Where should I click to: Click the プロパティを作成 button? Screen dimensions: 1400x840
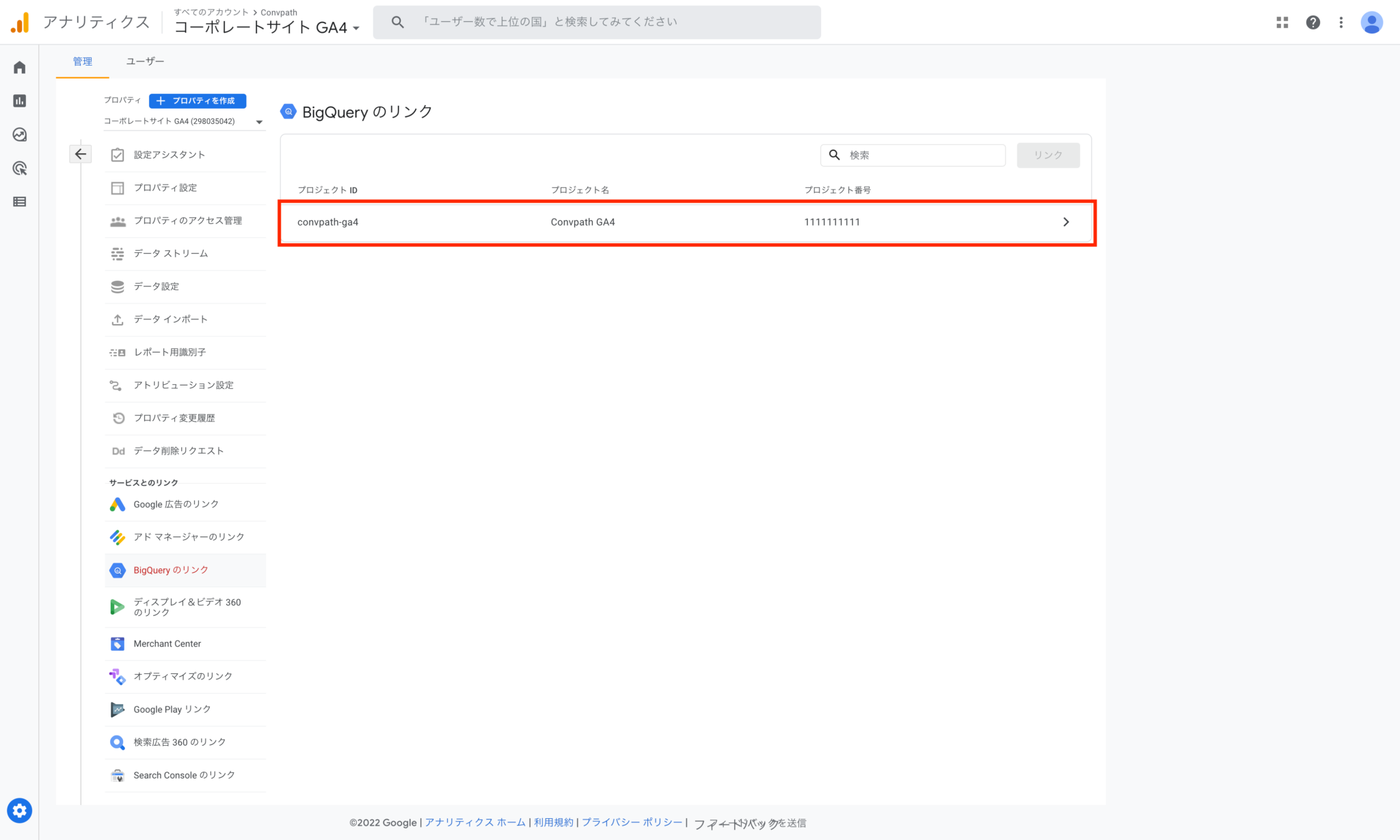[x=198, y=100]
